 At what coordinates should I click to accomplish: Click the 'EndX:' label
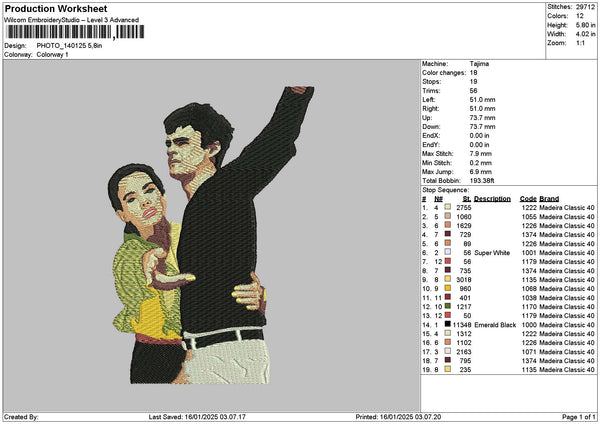pos(431,136)
